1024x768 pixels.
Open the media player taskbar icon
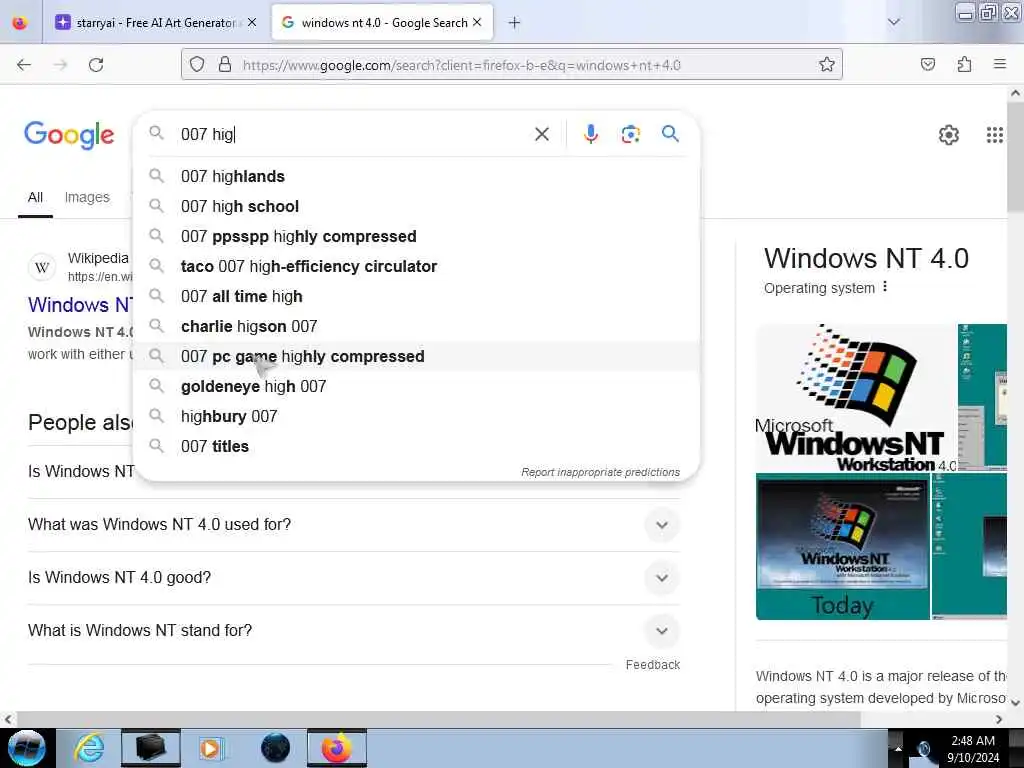click(x=210, y=748)
